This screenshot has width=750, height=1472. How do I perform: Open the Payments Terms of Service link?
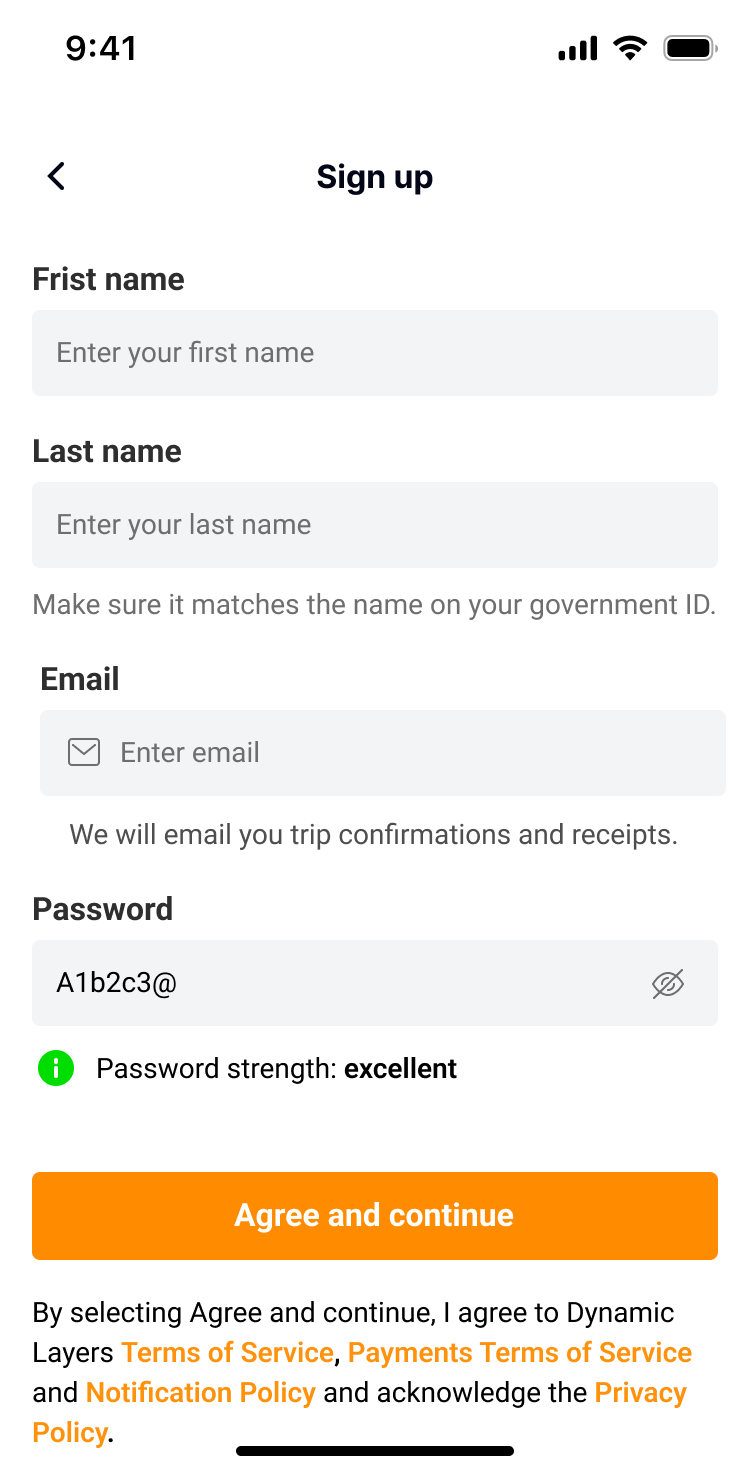(520, 1352)
